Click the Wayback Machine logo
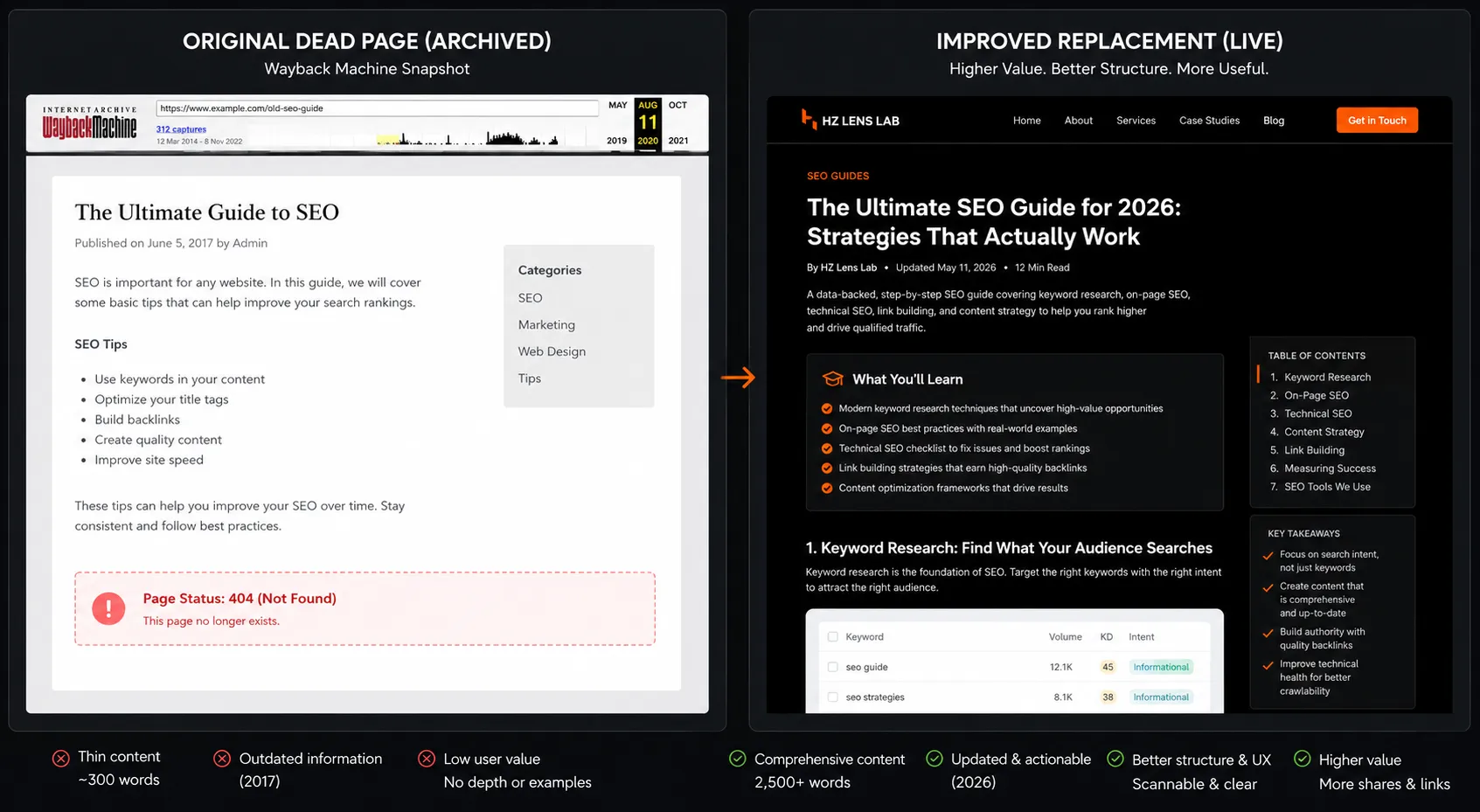Screen dimensions: 1480x812 click(x=89, y=123)
